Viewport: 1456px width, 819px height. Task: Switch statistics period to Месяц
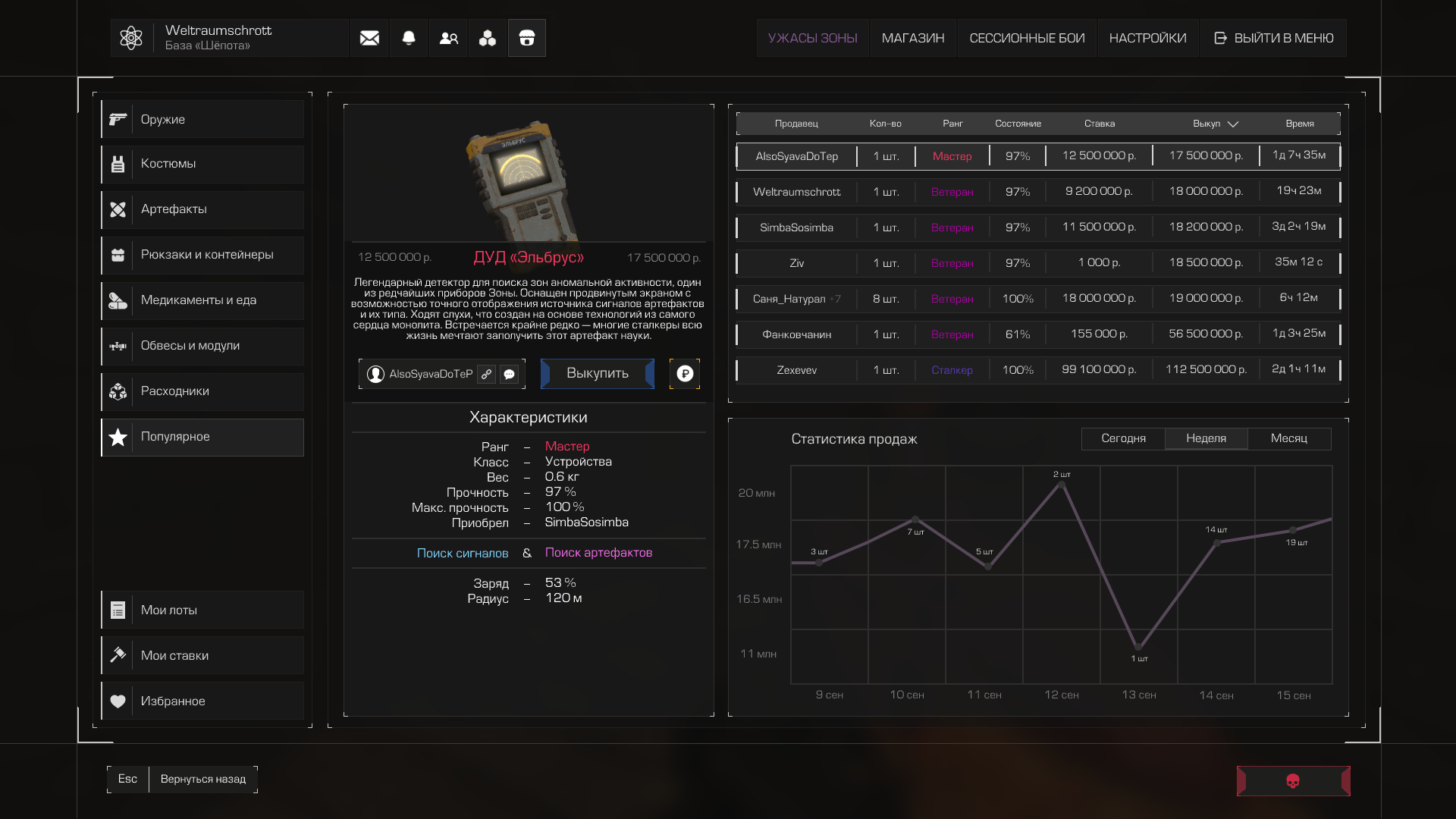[x=1288, y=438]
